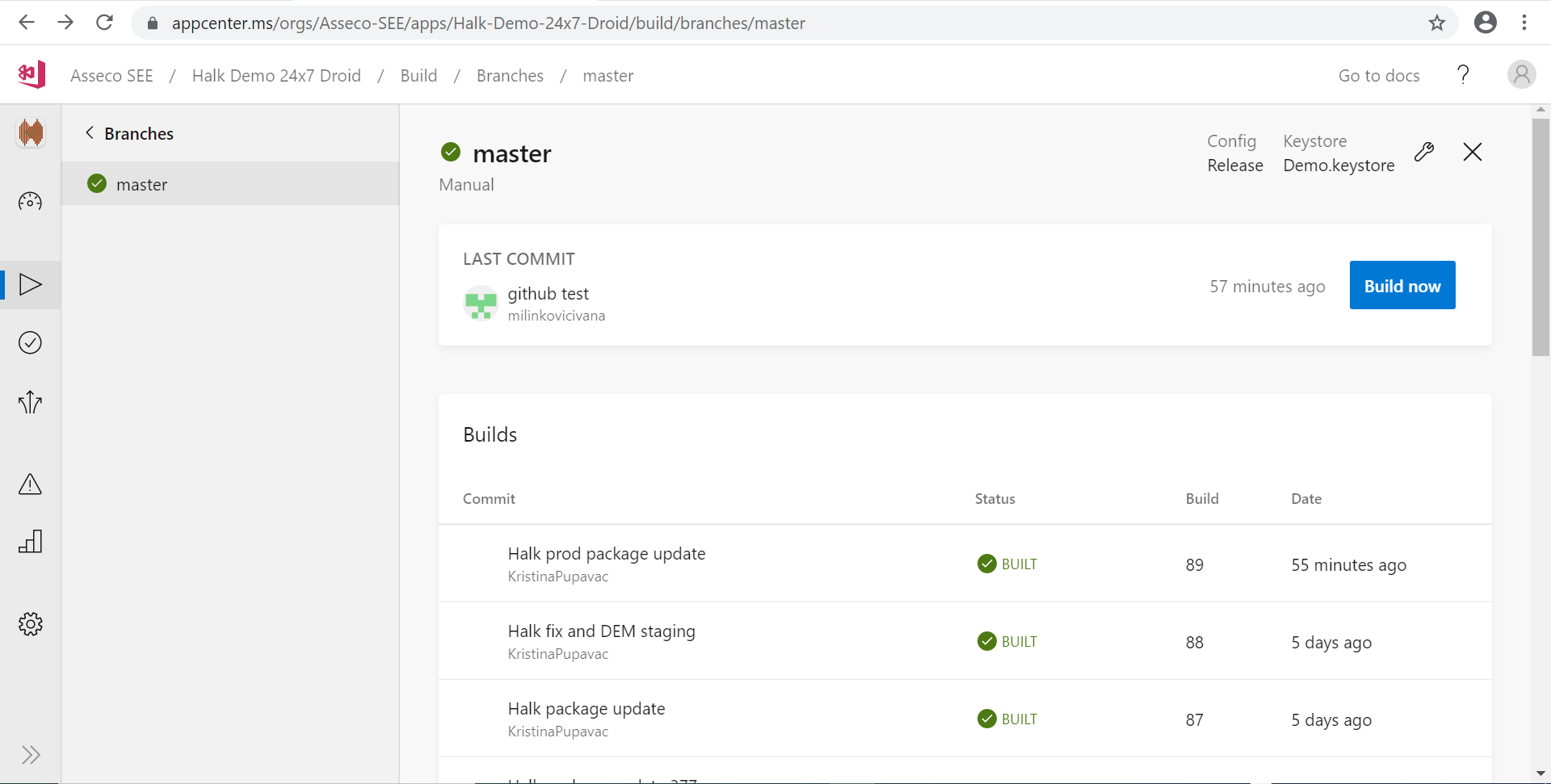
Task: Click the scrollbar down arrow
Action: tap(1540, 774)
